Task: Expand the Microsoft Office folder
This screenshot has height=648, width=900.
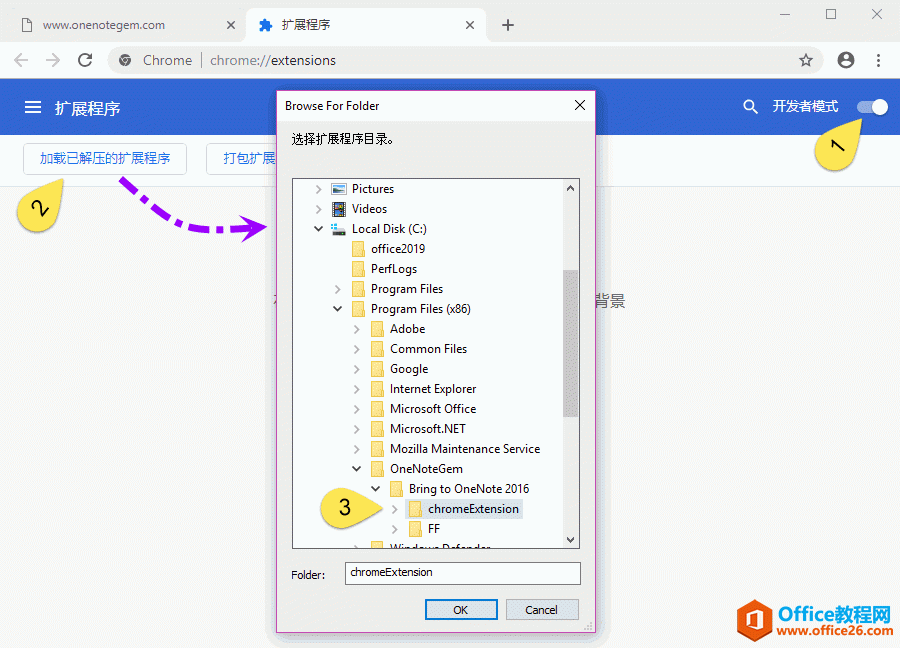Action: coord(357,408)
